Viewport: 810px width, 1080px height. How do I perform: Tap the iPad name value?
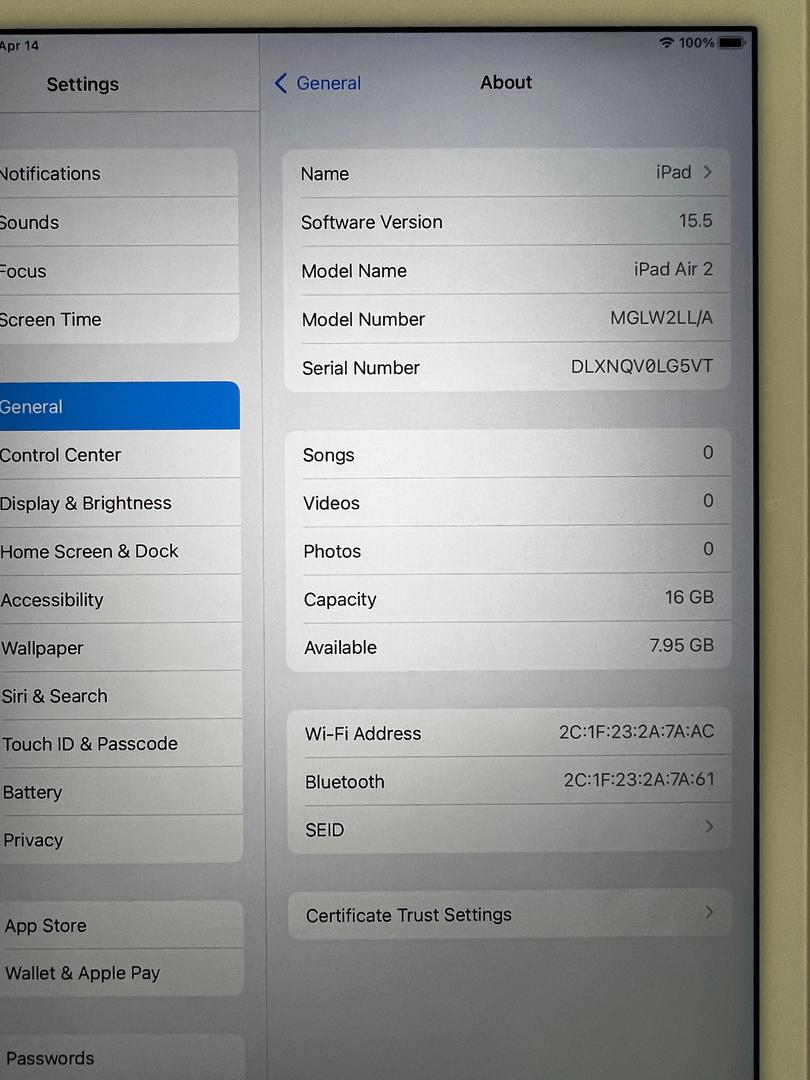click(x=674, y=172)
